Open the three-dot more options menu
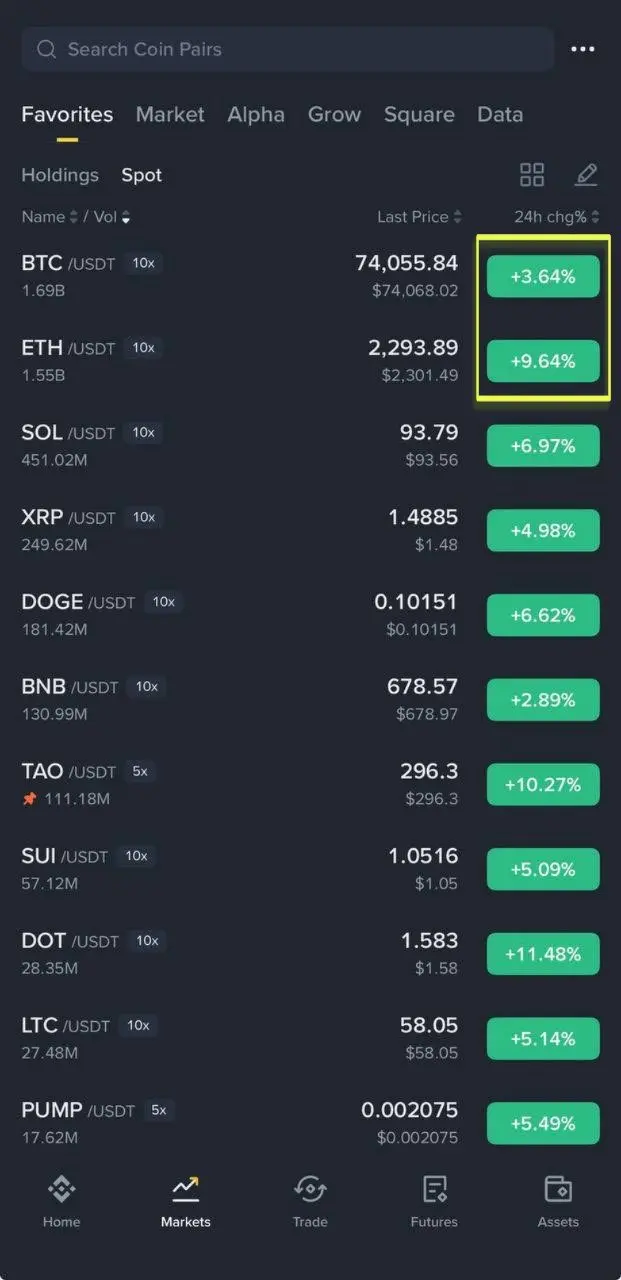Screen dimensions: 621x1280 (x=583, y=49)
